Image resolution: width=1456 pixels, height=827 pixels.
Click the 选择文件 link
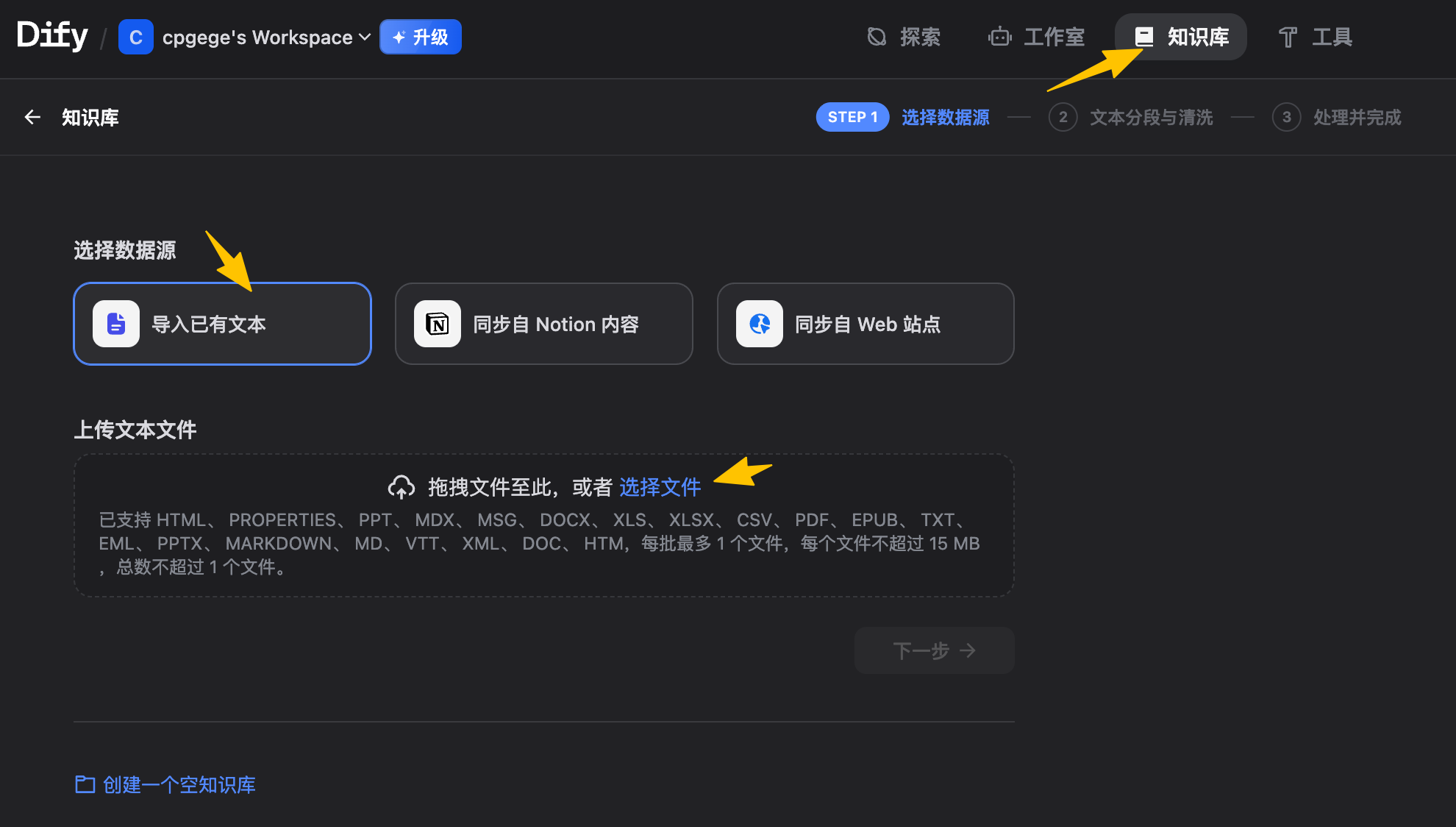pos(660,486)
